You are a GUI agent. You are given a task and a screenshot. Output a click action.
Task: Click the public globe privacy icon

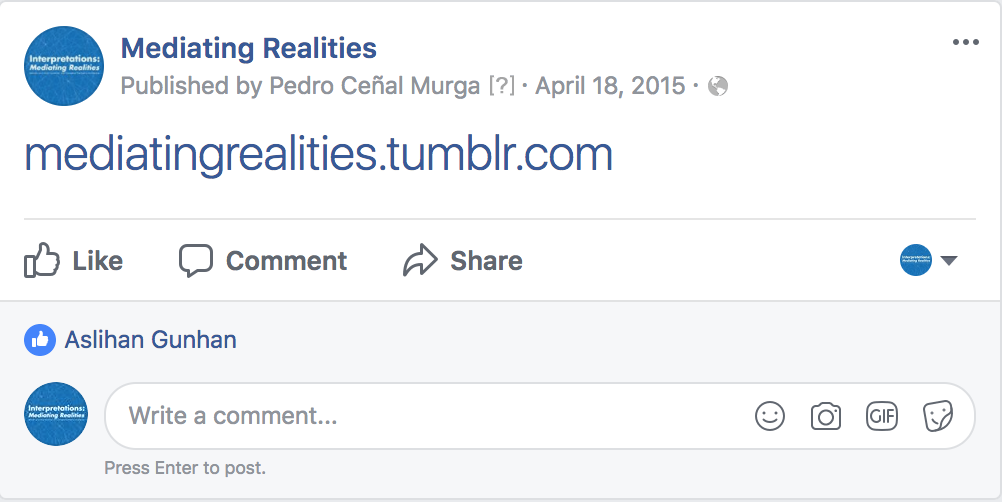(717, 87)
